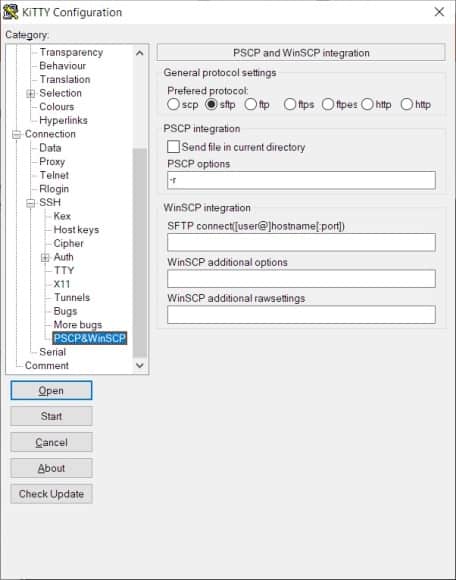
Task: Expand the Auth subcategory
Action: [x=45, y=257]
